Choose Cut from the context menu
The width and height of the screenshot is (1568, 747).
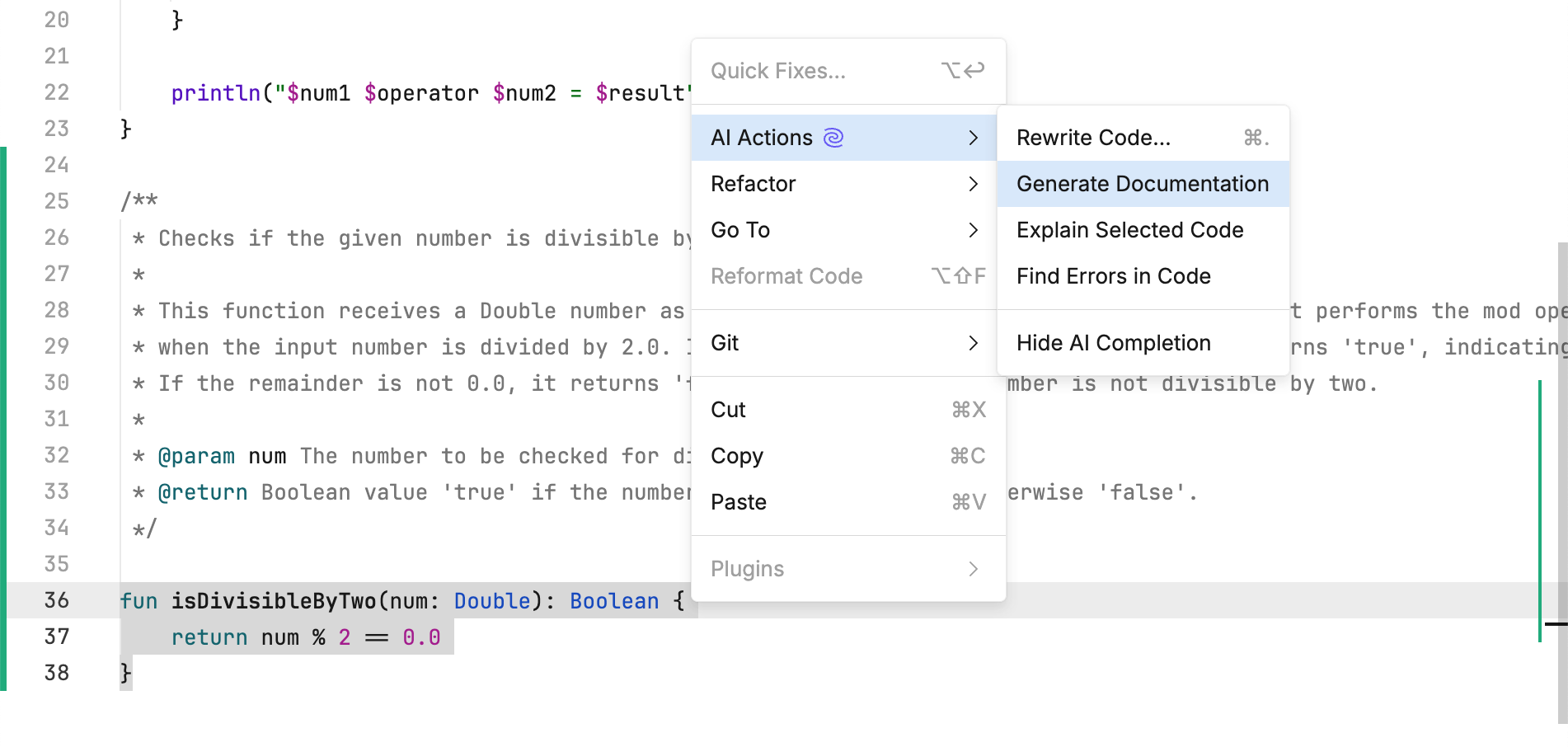pos(727,409)
